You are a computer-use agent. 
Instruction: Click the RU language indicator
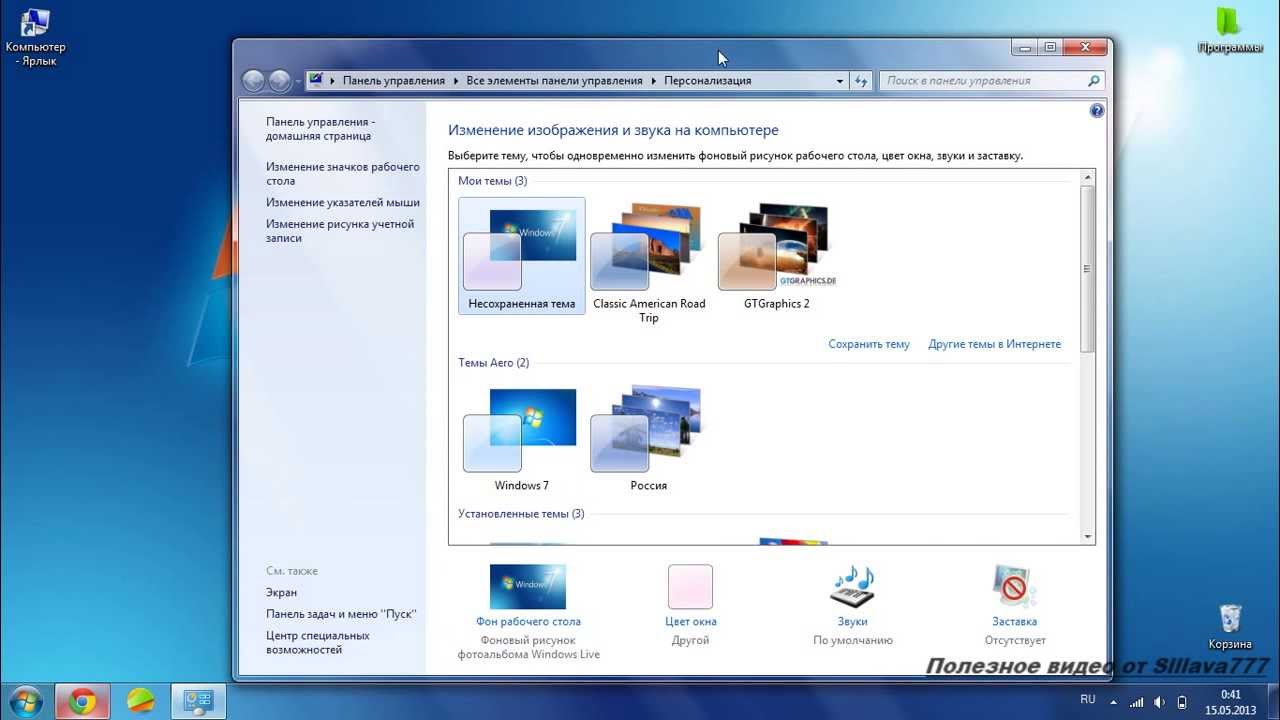coord(1088,700)
